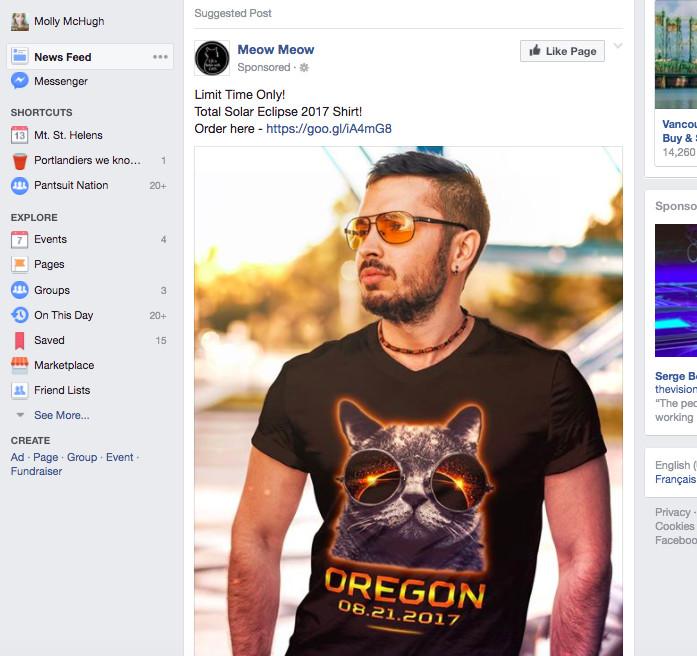Click the Mt. St. Helens calendar icon
The height and width of the screenshot is (656, 697).
20,135
